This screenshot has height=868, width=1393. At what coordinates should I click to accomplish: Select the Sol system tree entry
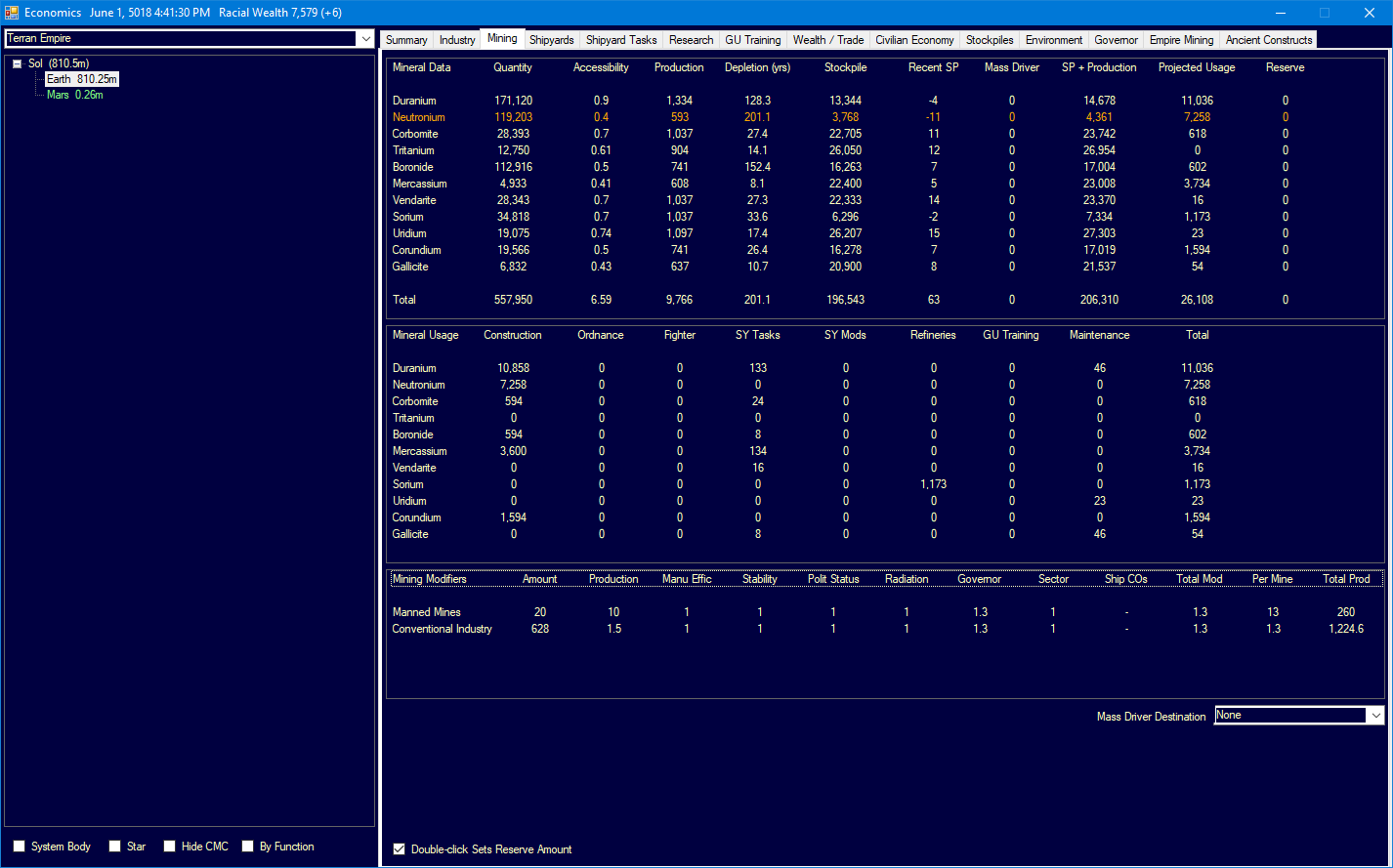[59, 63]
